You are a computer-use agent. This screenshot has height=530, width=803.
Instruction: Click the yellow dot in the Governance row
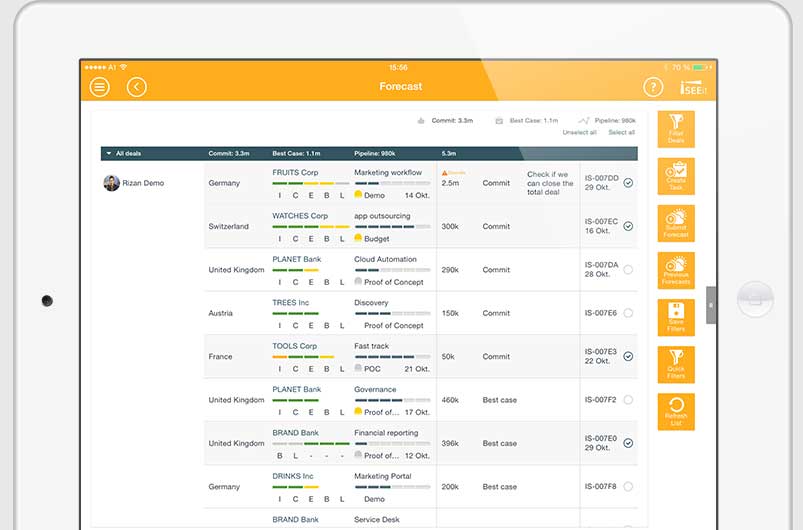358,412
